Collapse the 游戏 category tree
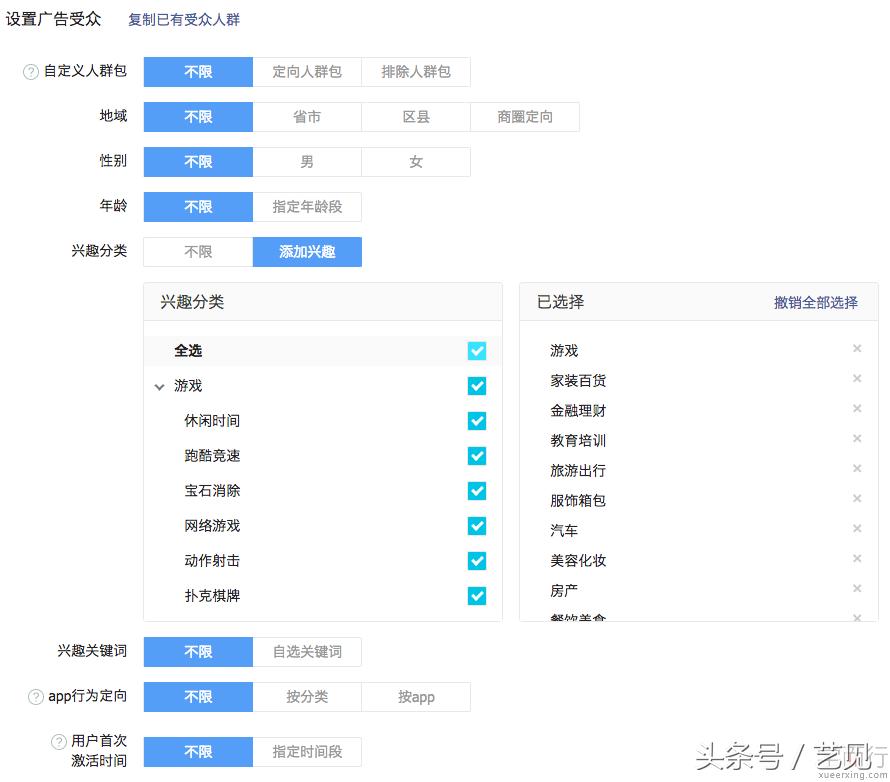This screenshot has width=890, height=782. (x=160, y=386)
